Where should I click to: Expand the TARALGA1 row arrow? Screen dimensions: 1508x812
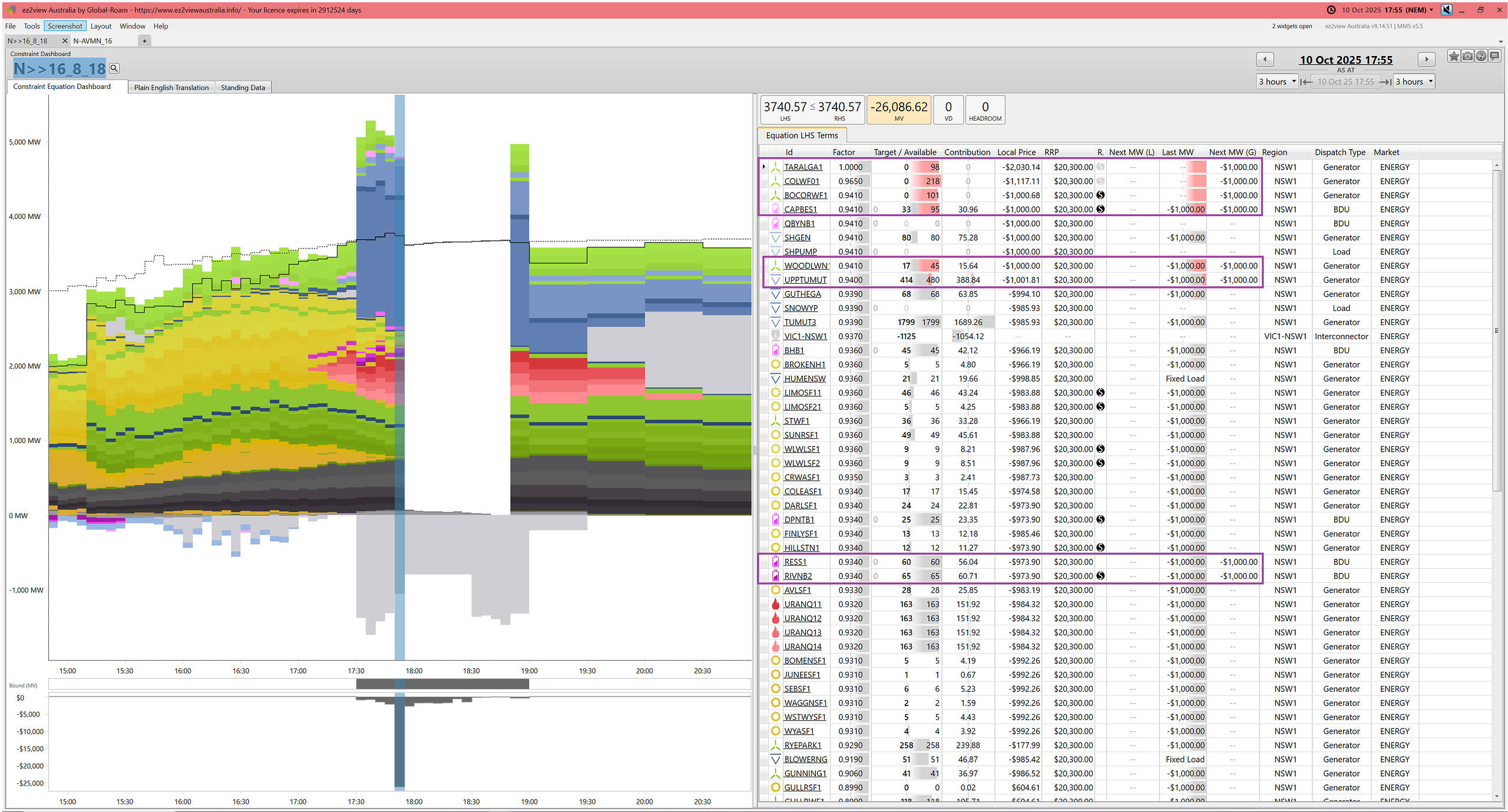(x=764, y=167)
